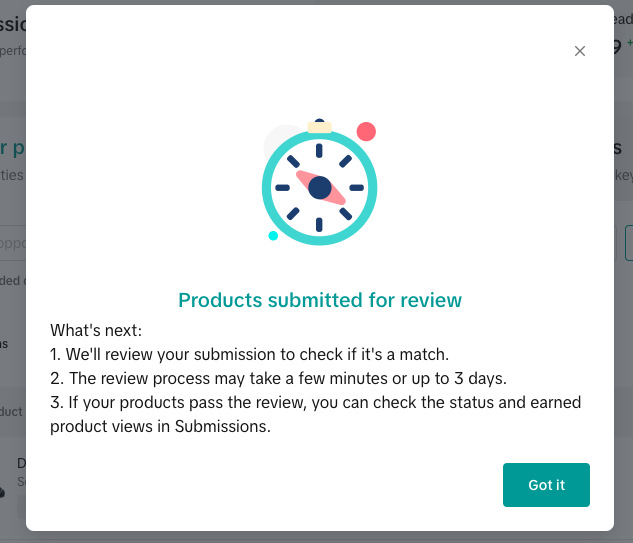The image size is (633, 543).
Task: Click step 1 about reviewing your submission
Action: point(250,353)
